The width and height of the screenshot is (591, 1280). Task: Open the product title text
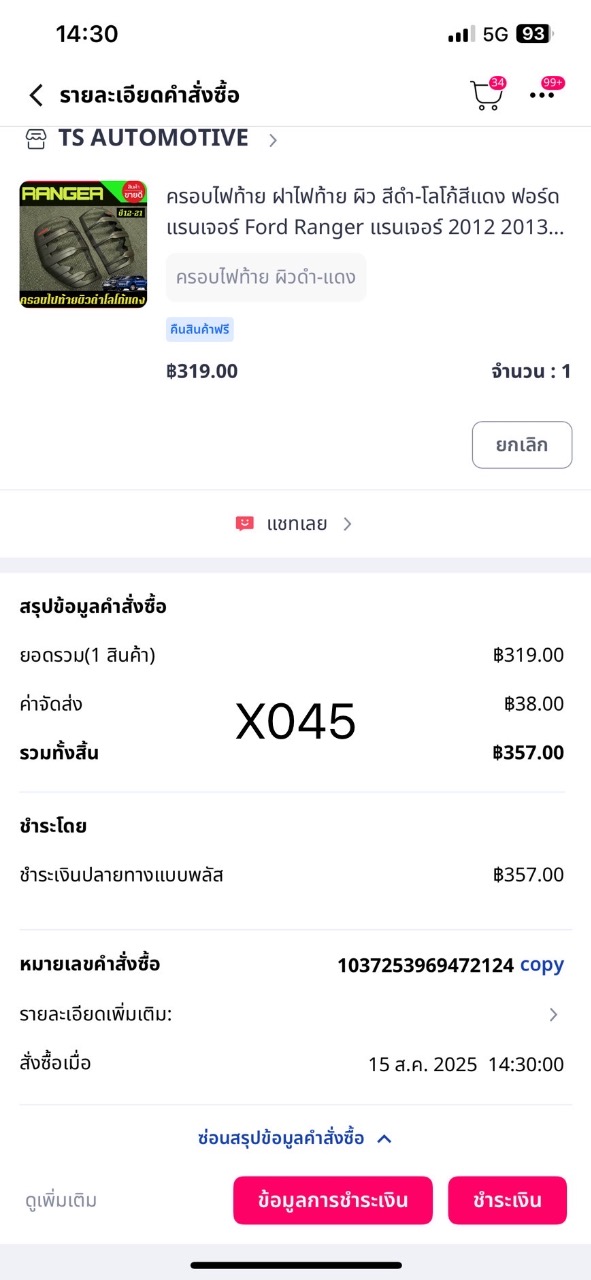coord(365,210)
